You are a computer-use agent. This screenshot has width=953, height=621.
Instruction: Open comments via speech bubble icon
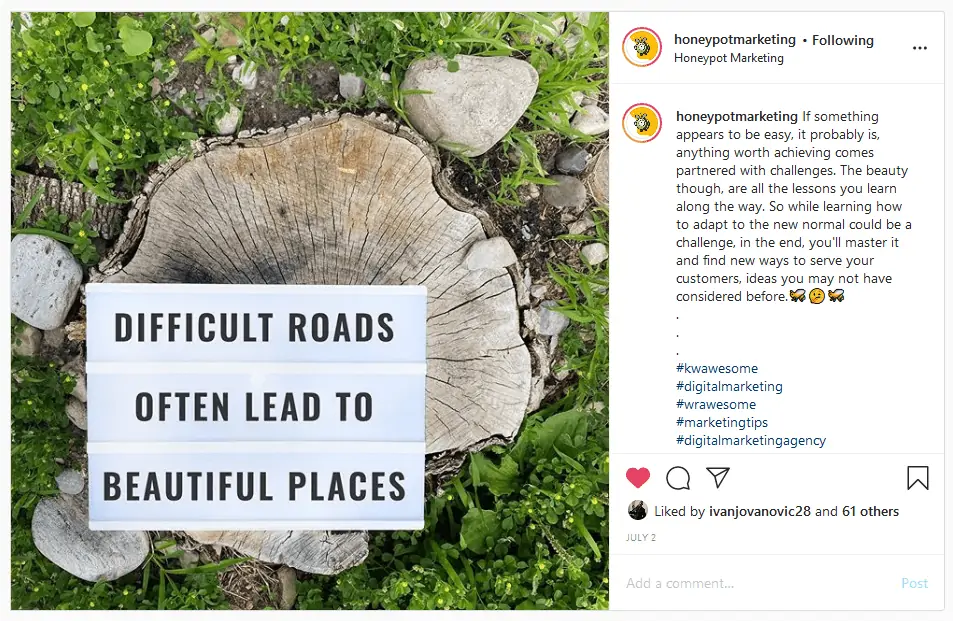click(x=678, y=478)
